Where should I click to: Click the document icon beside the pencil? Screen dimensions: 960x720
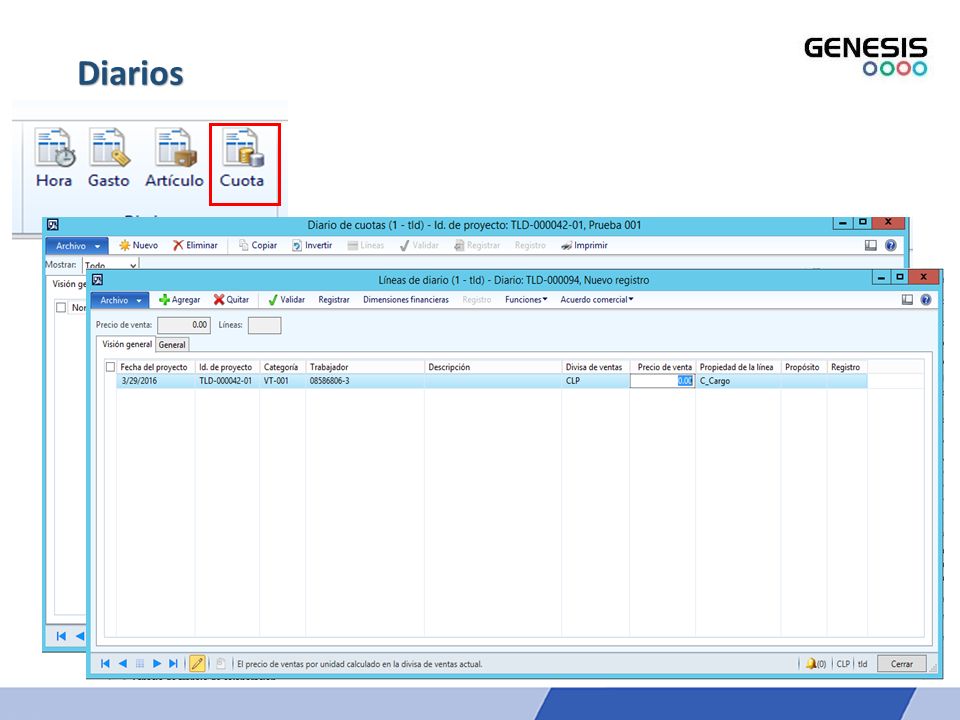pyautogui.click(x=220, y=664)
